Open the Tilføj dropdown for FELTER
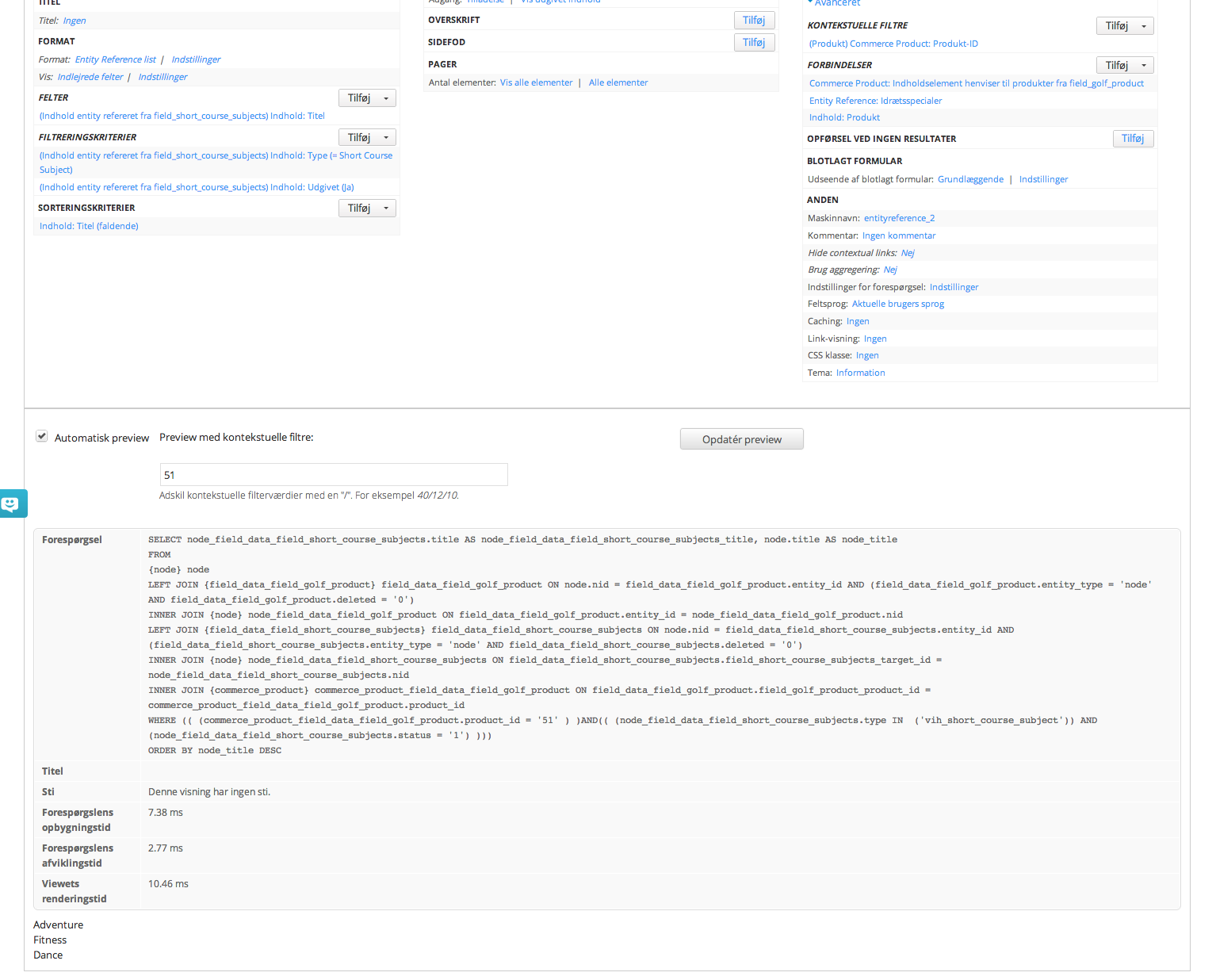1216x980 pixels. point(385,98)
